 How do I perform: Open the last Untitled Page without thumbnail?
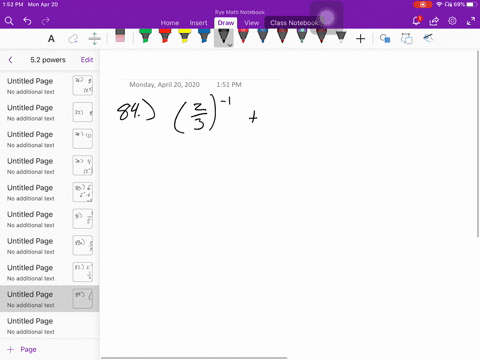[x=49, y=325]
